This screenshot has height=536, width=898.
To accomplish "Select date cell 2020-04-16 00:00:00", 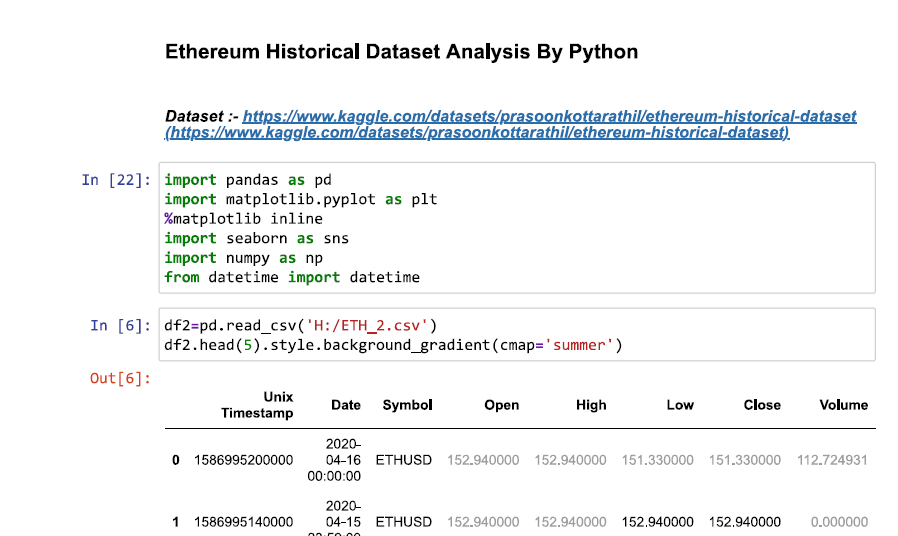I will (x=334, y=460).
